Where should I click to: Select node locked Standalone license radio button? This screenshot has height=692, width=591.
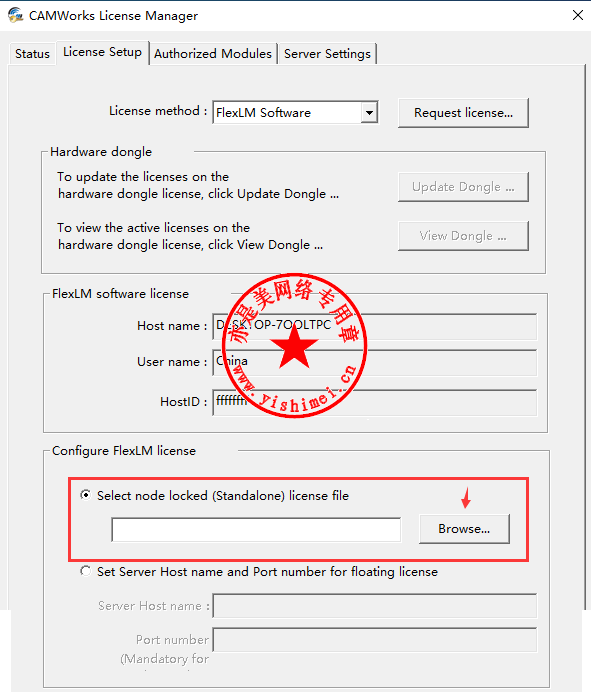tap(86, 495)
